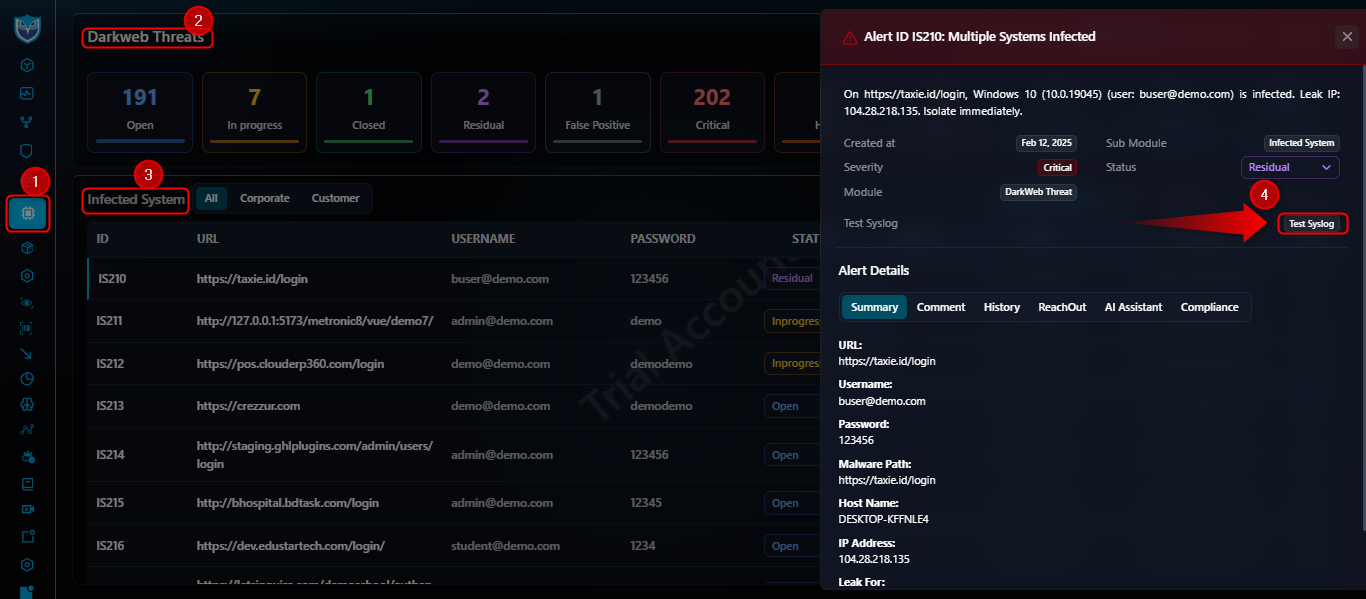Click the Test Syslog button
Screen dimensions: 1366x599
coord(1311,224)
